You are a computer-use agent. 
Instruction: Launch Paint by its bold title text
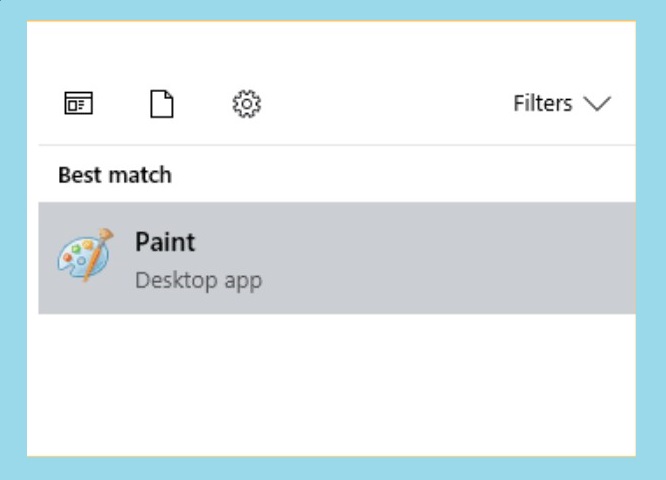pyautogui.click(x=165, y=242)
